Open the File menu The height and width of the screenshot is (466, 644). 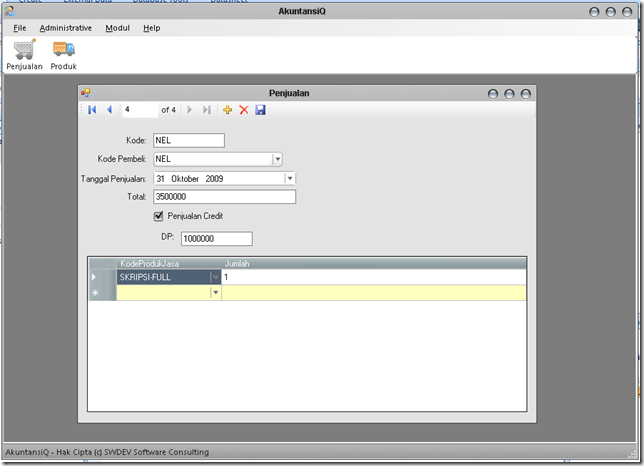coord(20,28)
